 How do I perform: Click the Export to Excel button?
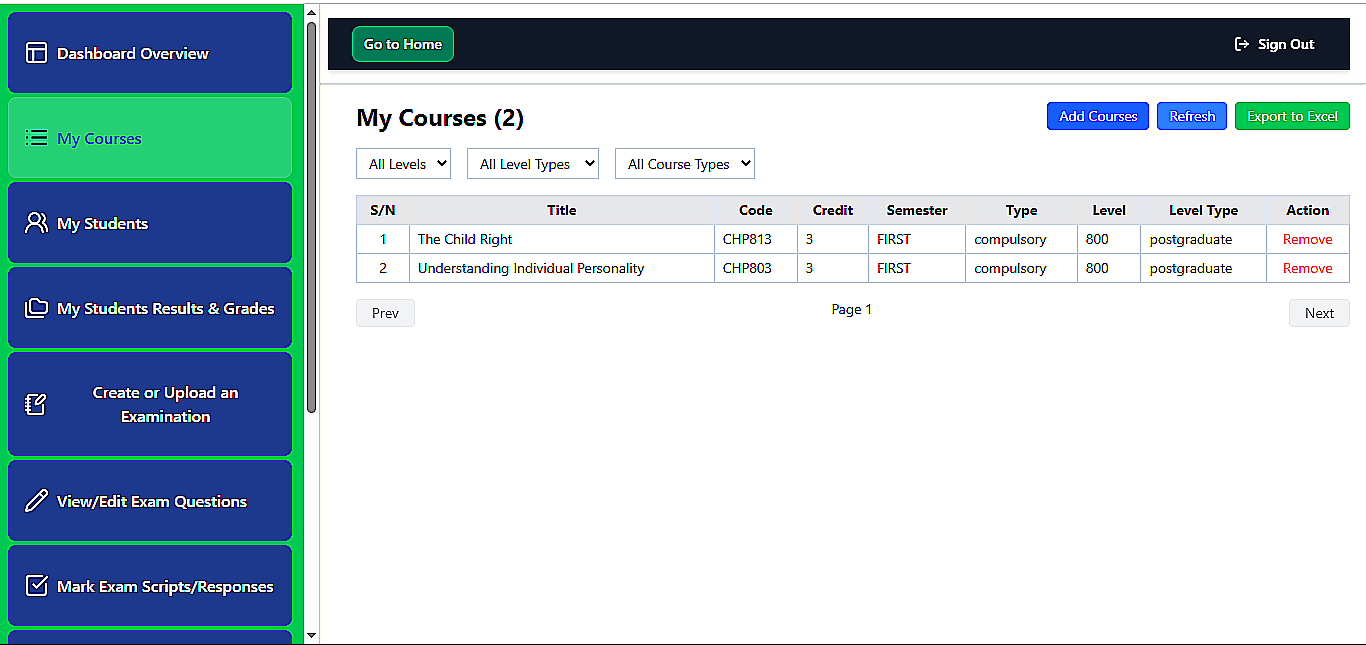coord(1292,116)
